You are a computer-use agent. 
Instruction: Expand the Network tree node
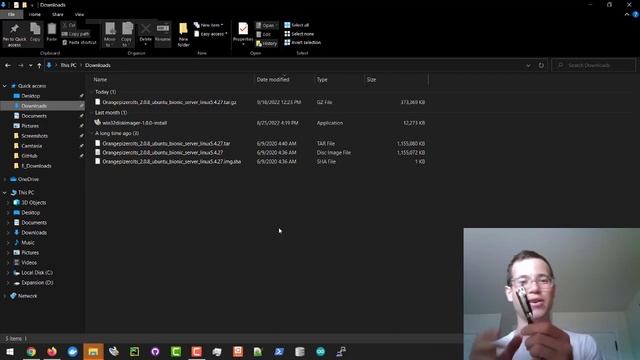point(5,296)
